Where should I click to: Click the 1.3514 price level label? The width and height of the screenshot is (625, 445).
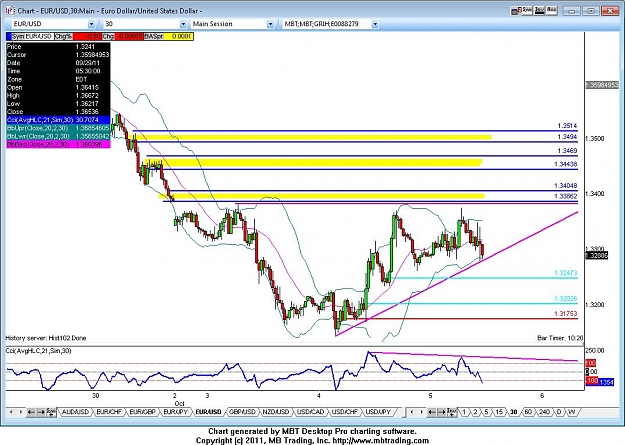567,126
